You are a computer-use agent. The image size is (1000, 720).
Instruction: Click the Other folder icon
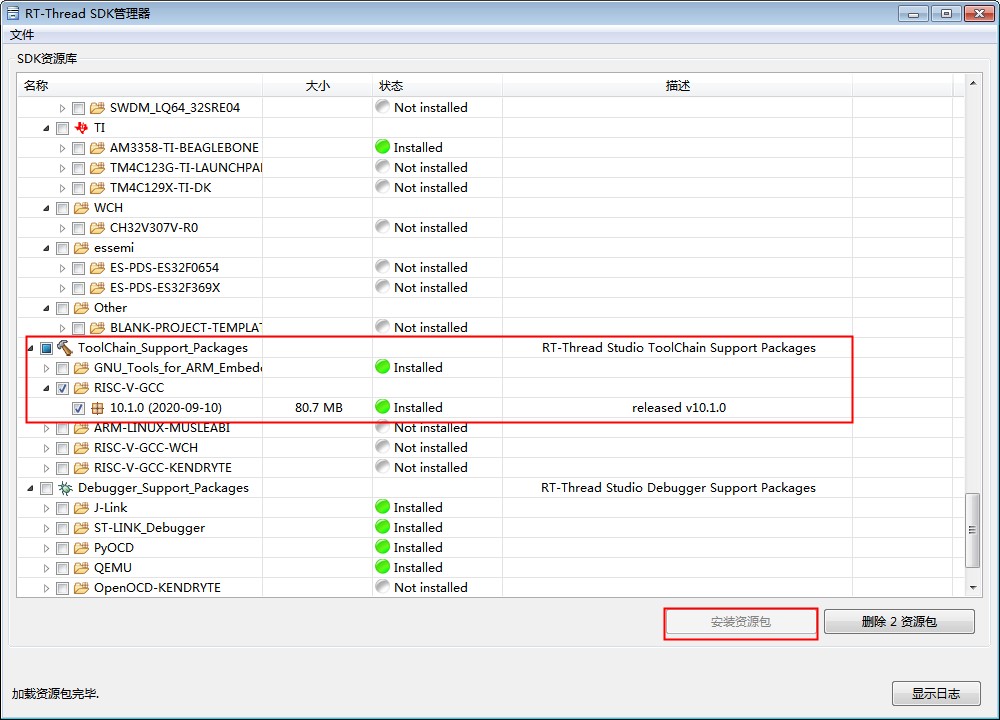[x=81, y=308]
